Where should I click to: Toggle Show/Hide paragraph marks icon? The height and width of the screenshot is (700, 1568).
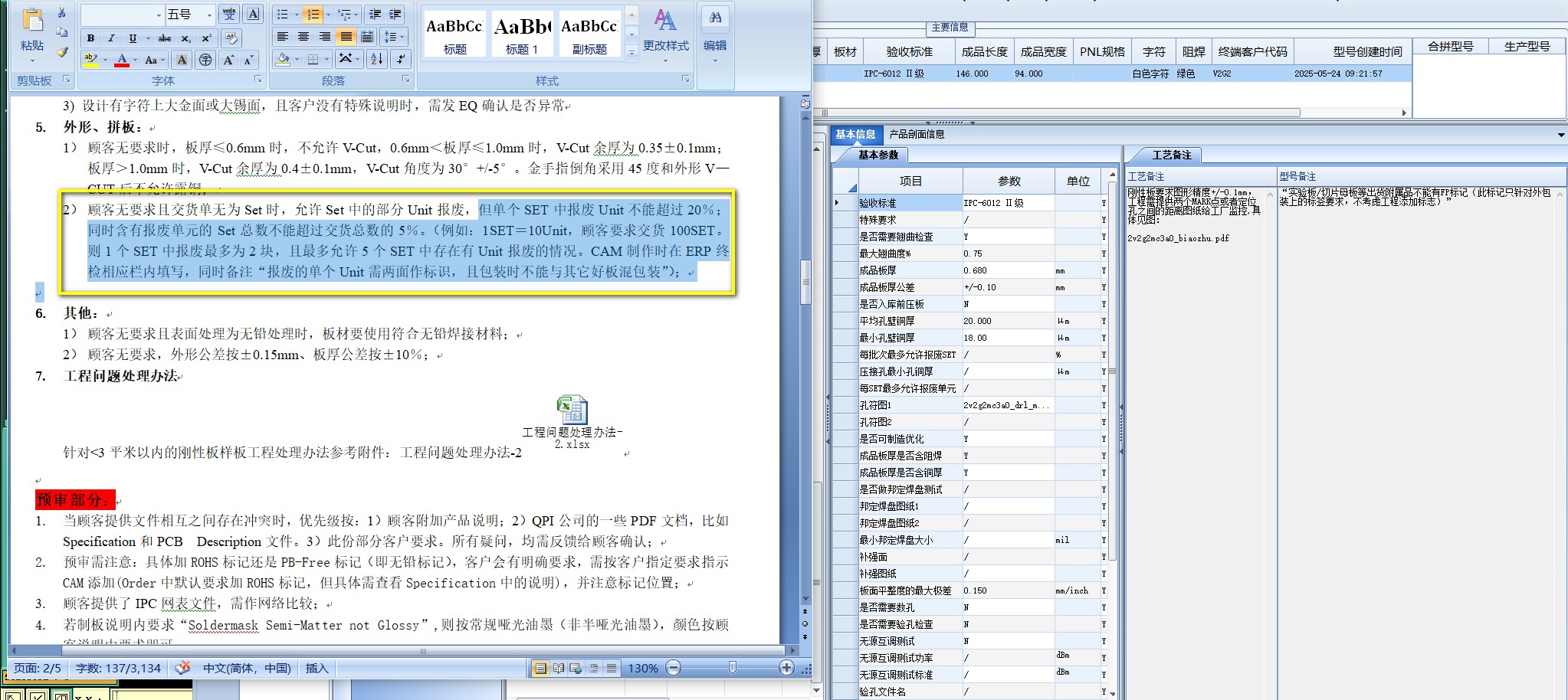[x=401, y=59]
